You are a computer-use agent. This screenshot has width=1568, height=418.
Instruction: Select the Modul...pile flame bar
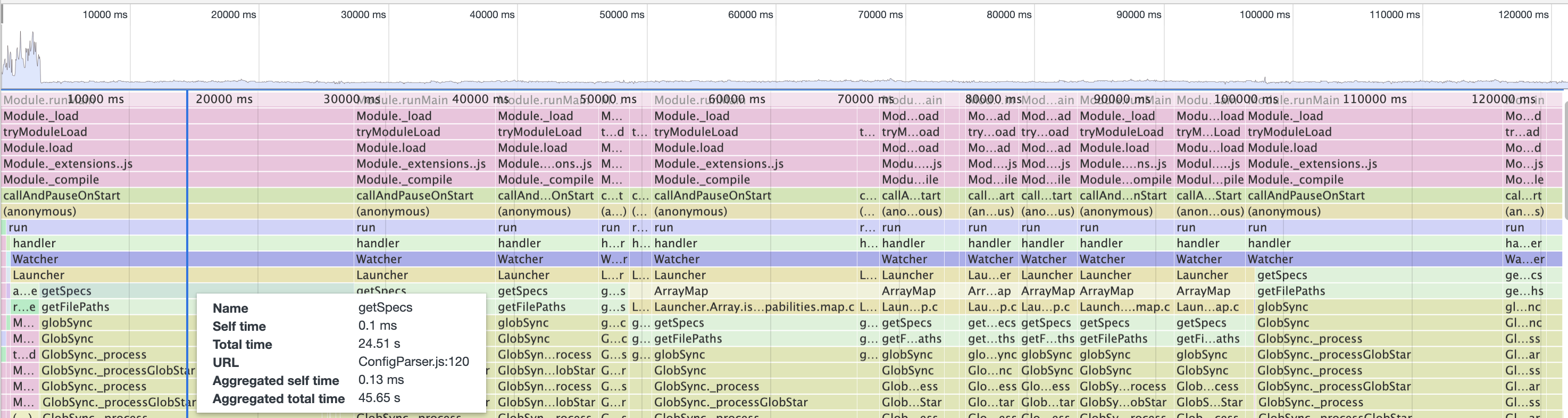[1209, 180]
